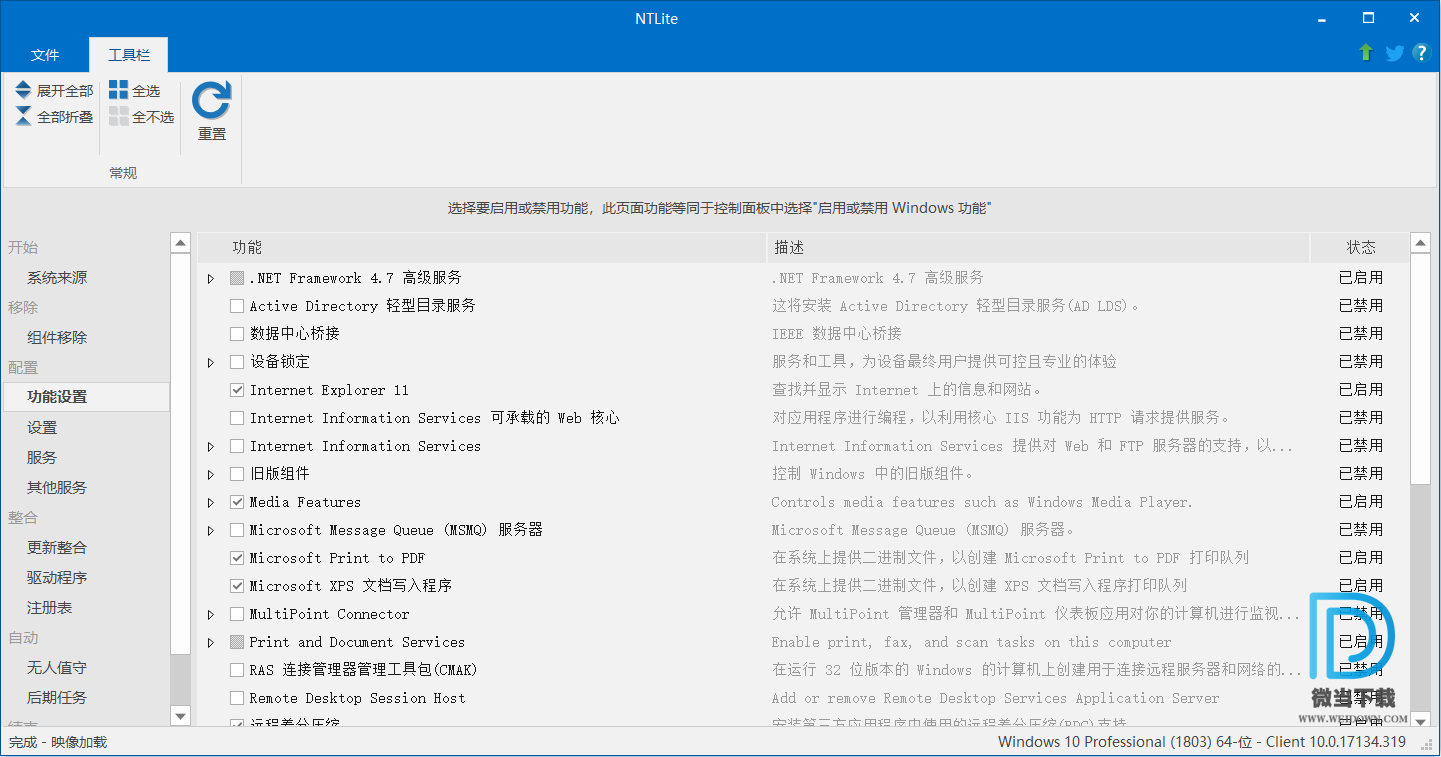Open the 文件 tab
Image resolution: width=1441 pixels, height=757 pixels.
[x=45, y=55]
